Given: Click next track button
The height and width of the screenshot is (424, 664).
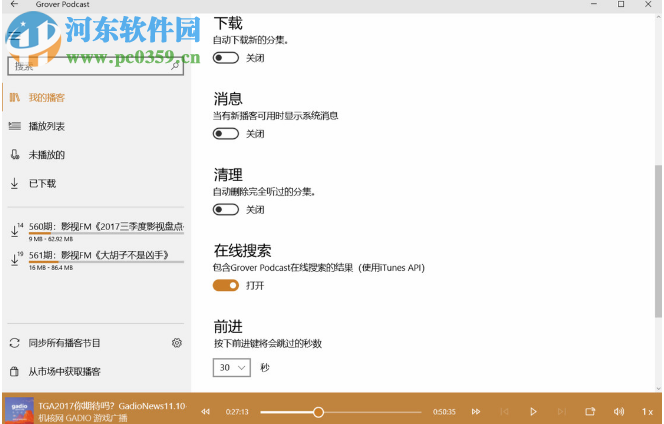Looking at the screenshot, I should 562,412.
